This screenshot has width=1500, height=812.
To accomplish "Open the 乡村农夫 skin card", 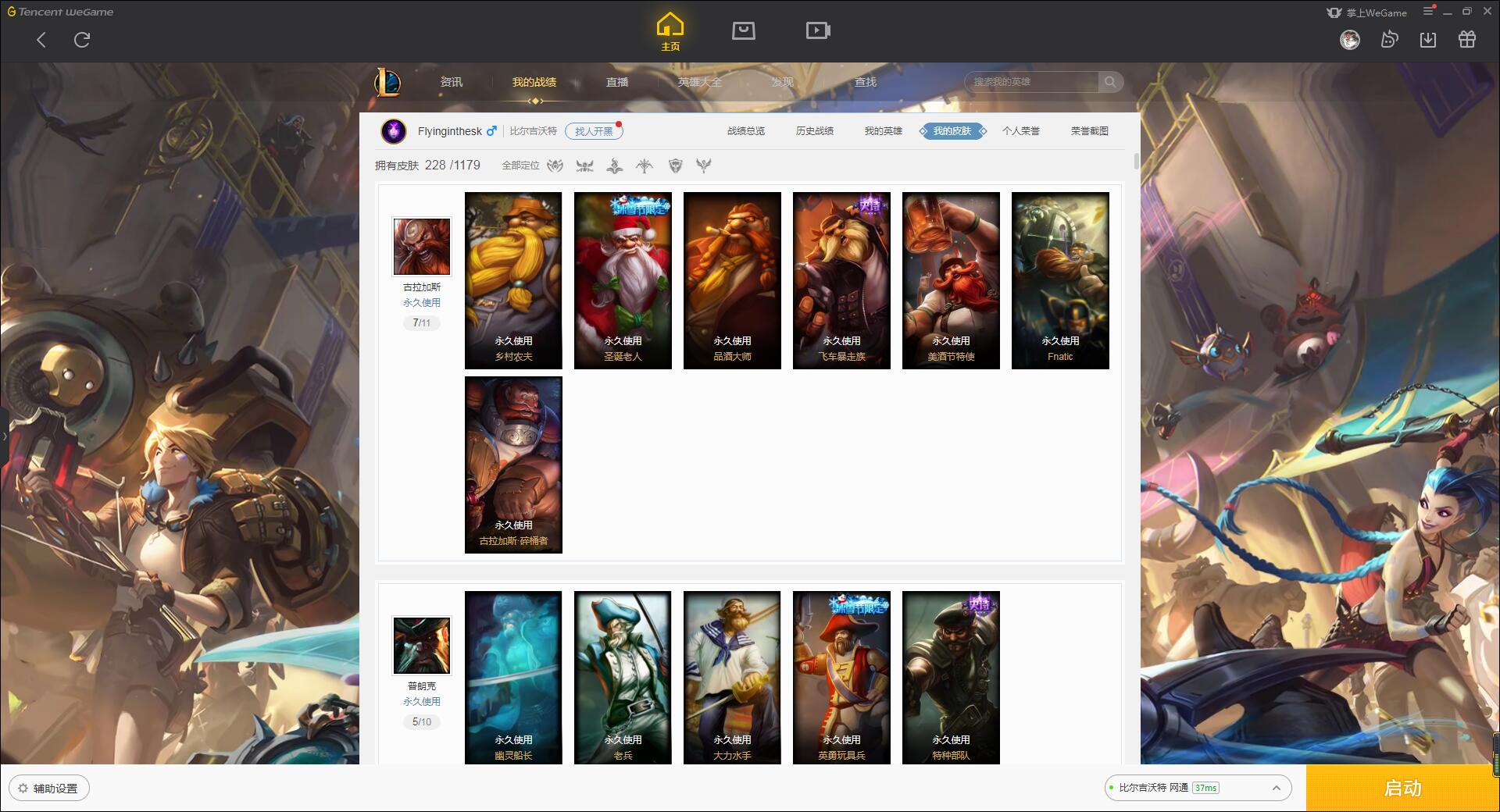I will (x=513, y=280).
